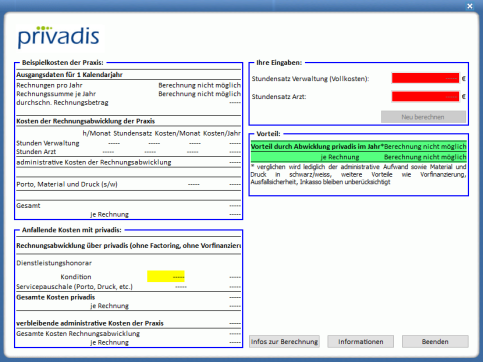Click the 'Stundensatz Verwaltung (Vollkosten):' label
This screenshot has height=362, width=483.
click(310, 79)
